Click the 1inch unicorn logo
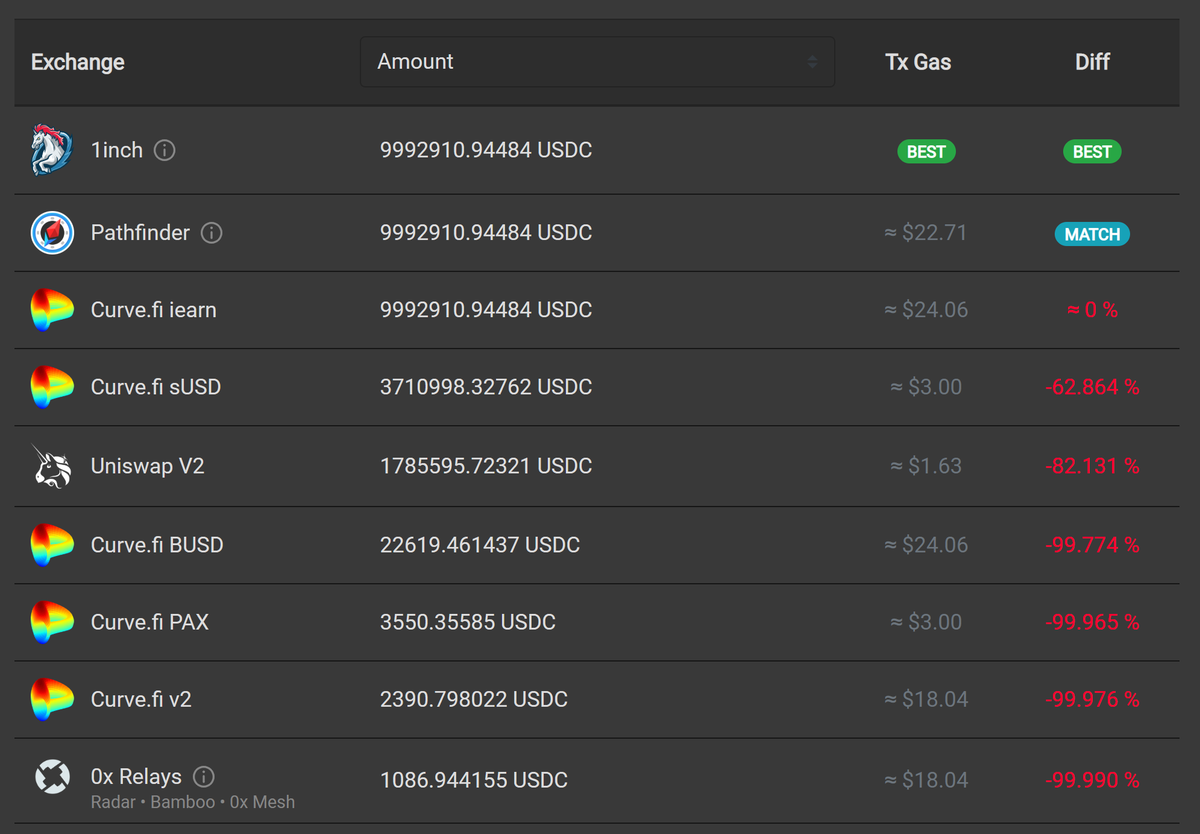 tap(52, 150)
